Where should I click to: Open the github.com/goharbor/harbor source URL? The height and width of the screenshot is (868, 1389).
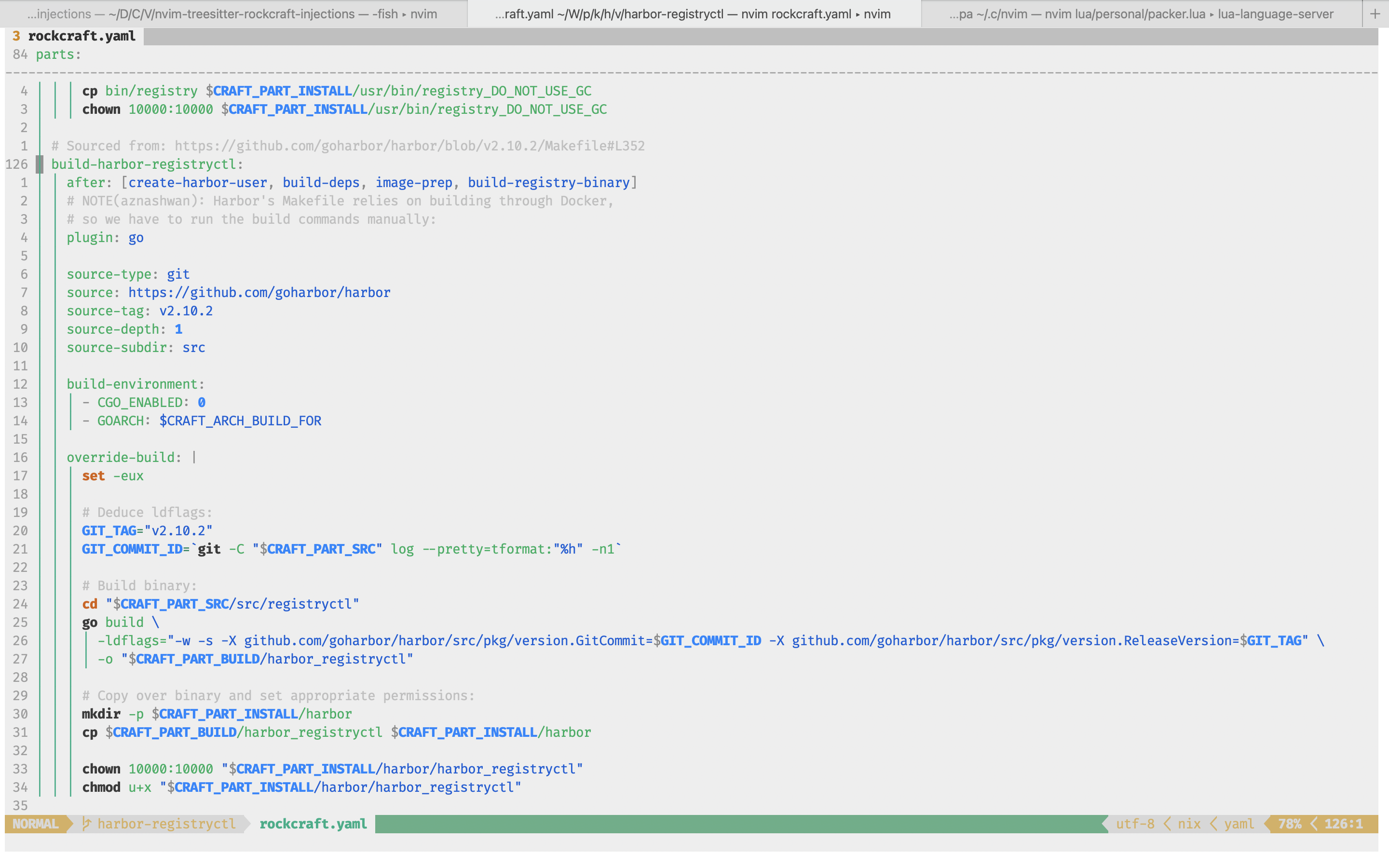click(x=259, y=293)
